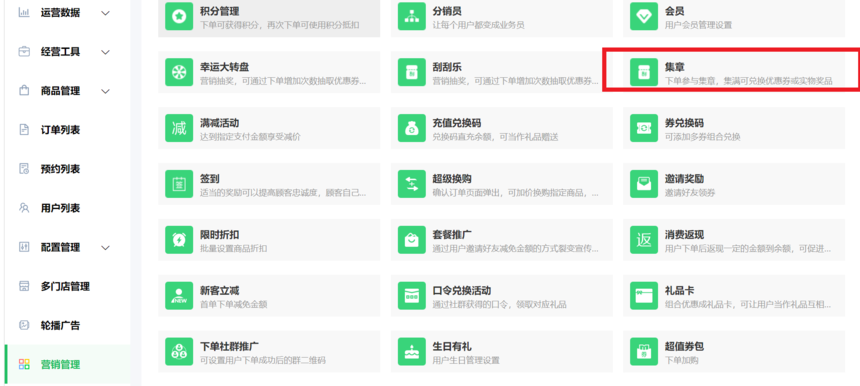Image resolution: width=860 pixels, height=386 pixels.
Task: Expand the 配置管理 chevron
Action: click(106, 248)
